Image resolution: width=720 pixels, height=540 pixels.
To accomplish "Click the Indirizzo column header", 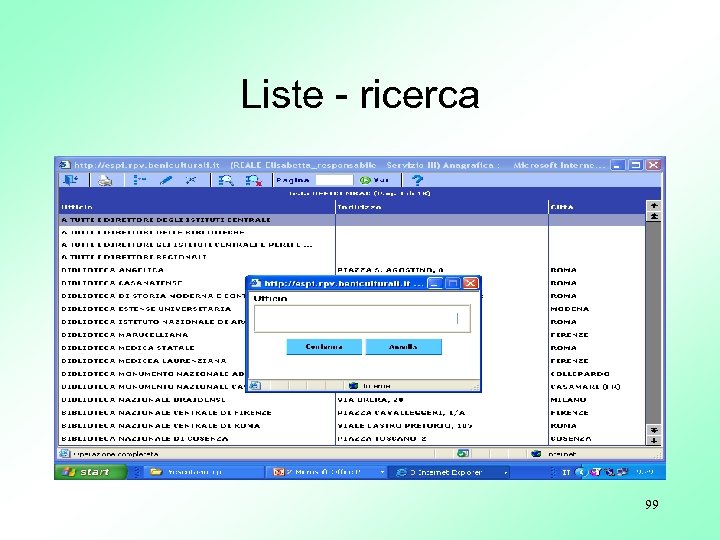I will (x=442, y=207).
